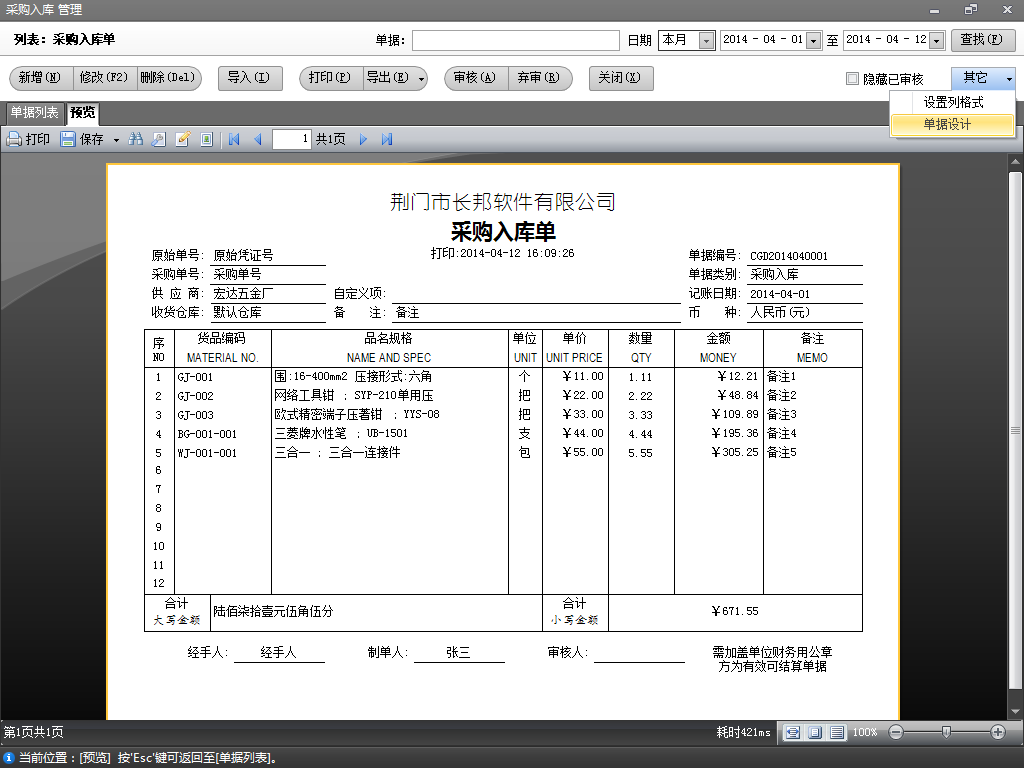Expand the 导出 export dropdown arrow
The image size is (1024, 768).
click(x=422, y=78)
